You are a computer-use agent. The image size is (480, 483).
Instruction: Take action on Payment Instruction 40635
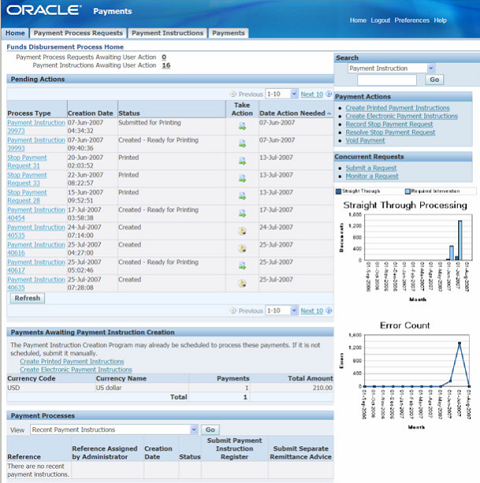point(242,283)
